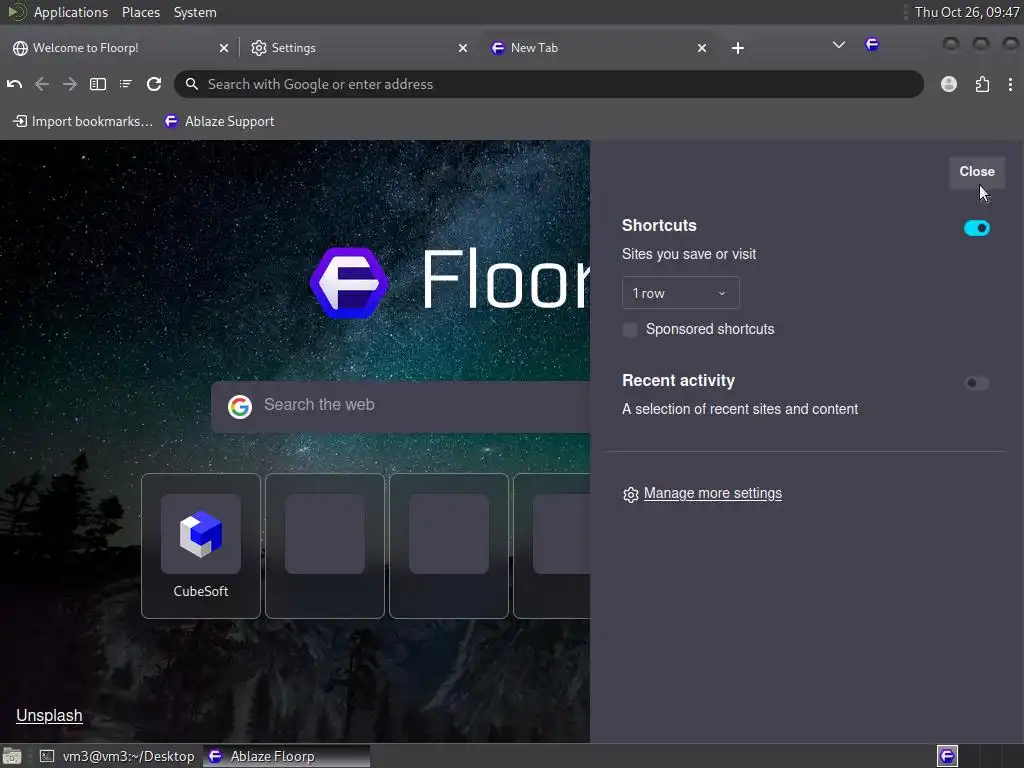The width and height of the screenshot is (1024, 768).
Task: Click the search magnifier icon in address bar
Action: point(191,84)
